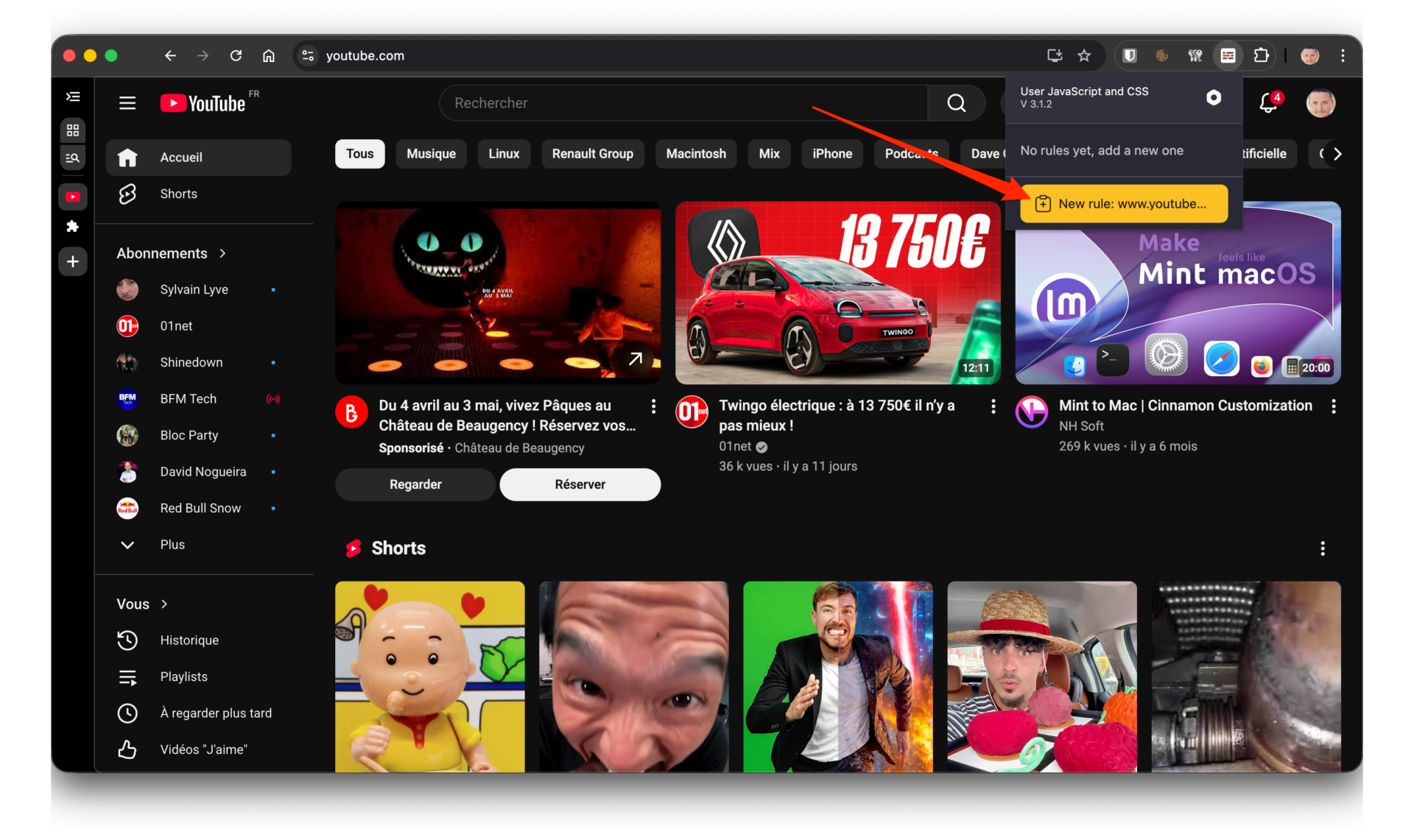Open options for the Twingo électrique video
Image resolution: width=1414 pixels, height=840 pixels.
click(x=993, y=406)
